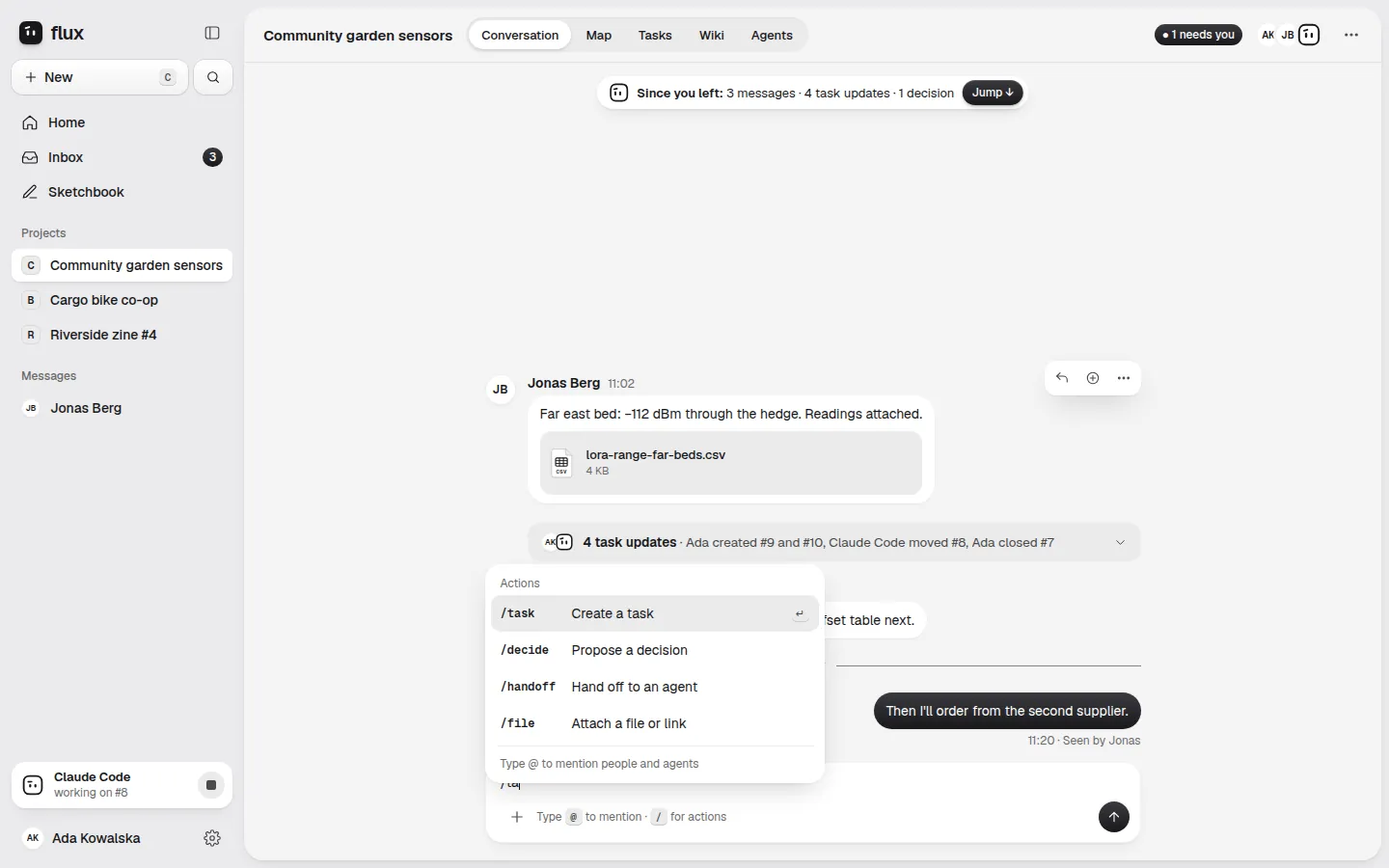The image size is (1389, 868).
Task: Click the Inbox badge showing 3
Action: point(212,157)
